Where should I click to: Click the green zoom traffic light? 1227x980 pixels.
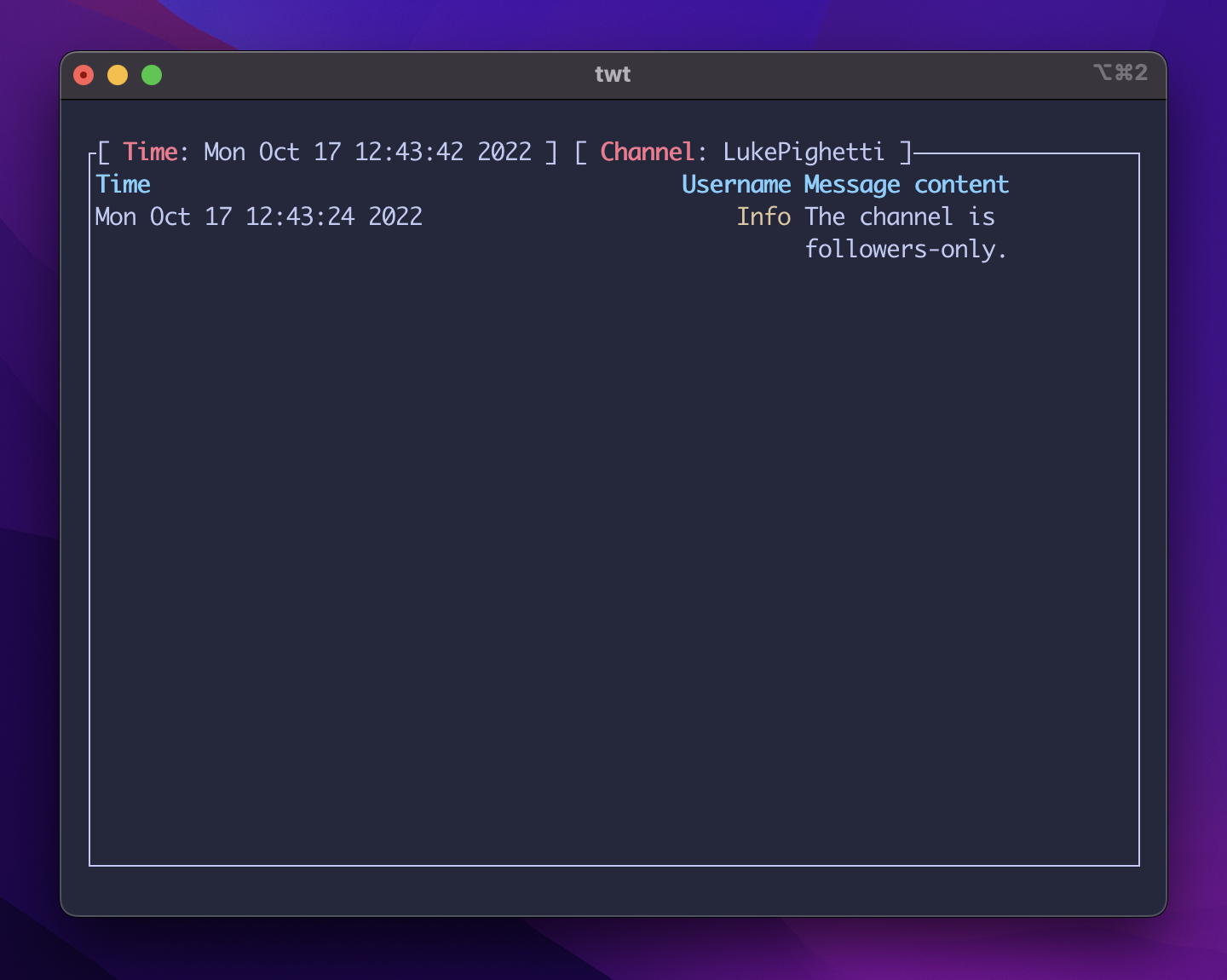click(x=152, y=74)
